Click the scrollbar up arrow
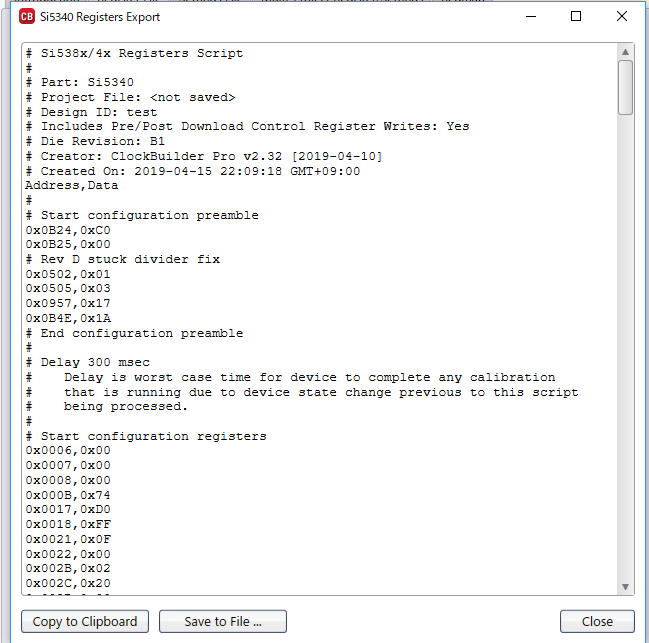The height and width of the screenshot is (643, 649). [x=625, y=52]
